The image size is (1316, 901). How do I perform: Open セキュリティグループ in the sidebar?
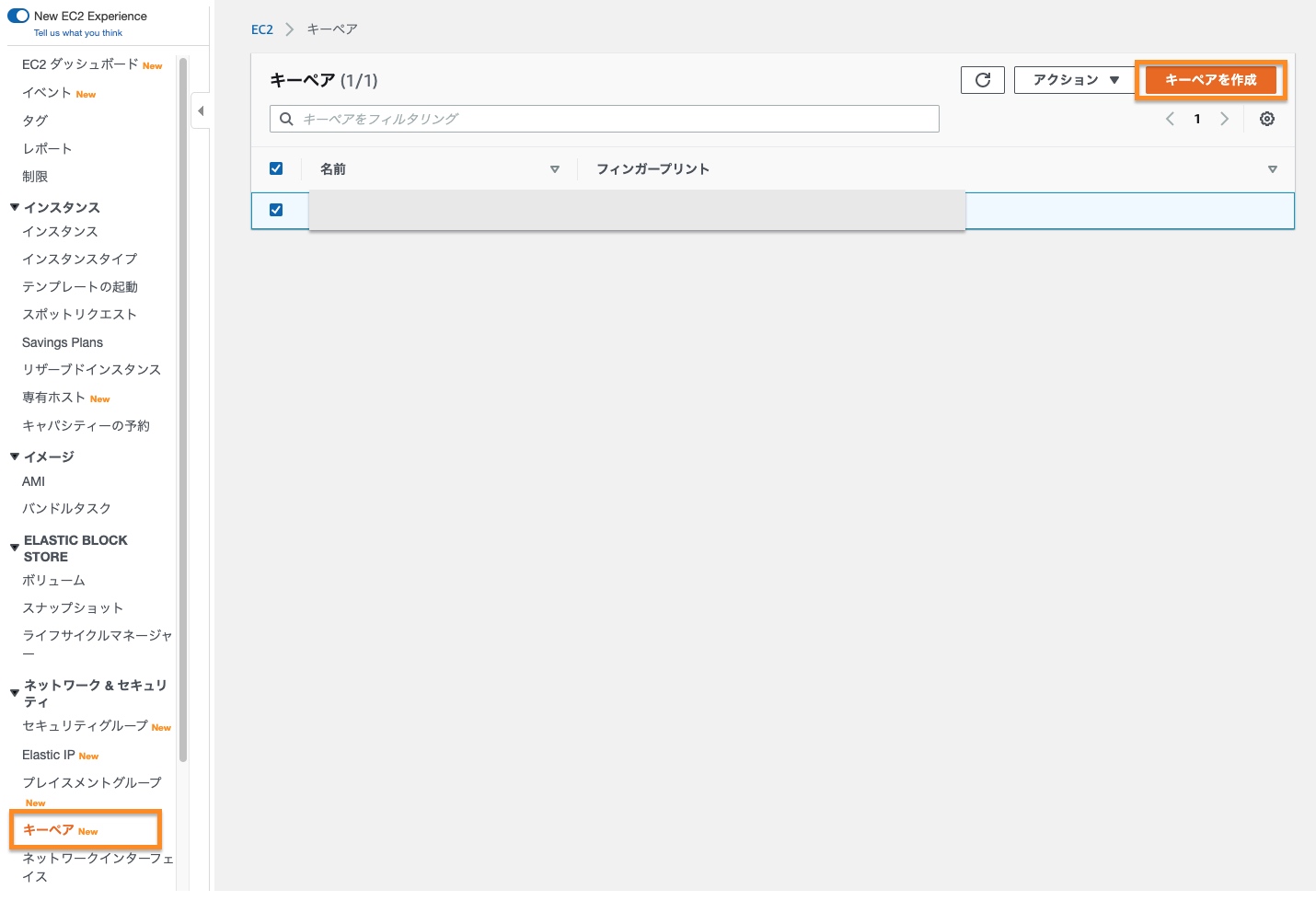(85, 726)
